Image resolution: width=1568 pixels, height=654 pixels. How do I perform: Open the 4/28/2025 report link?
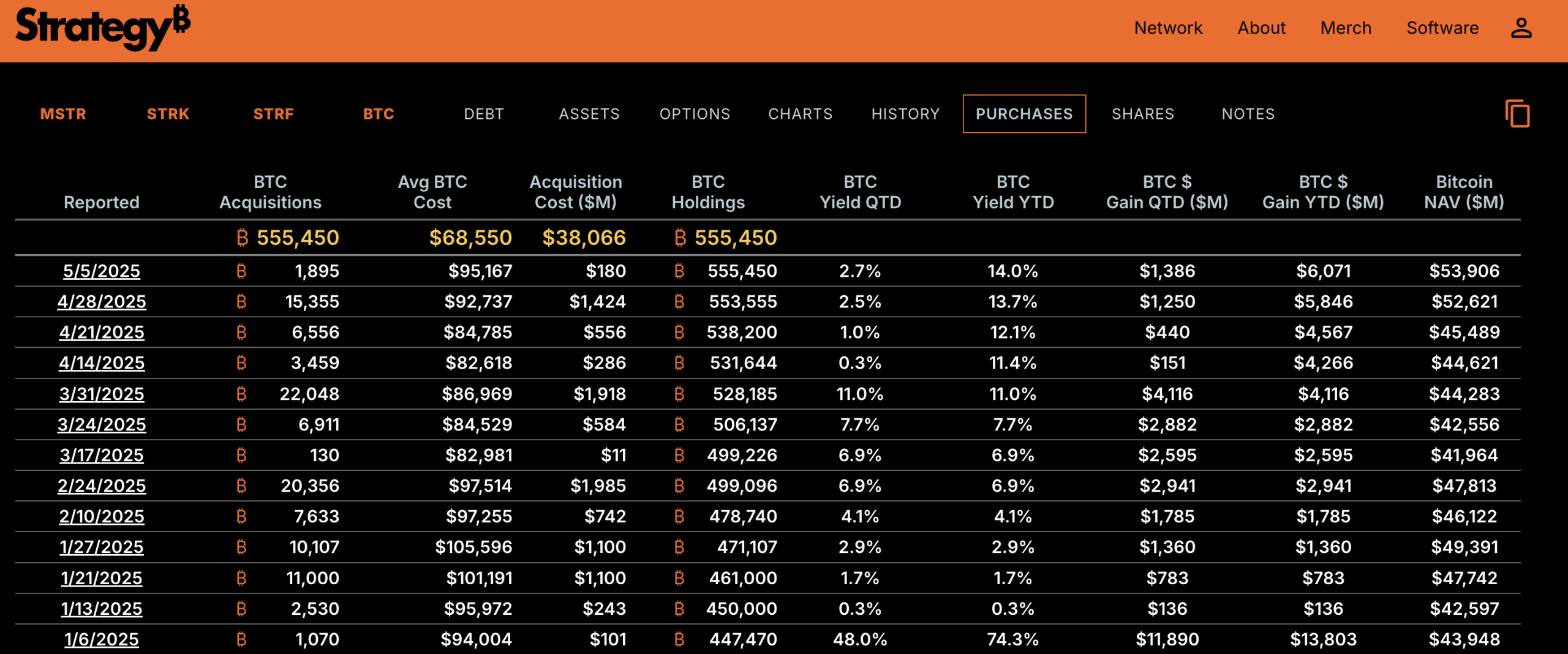[102, 301]
